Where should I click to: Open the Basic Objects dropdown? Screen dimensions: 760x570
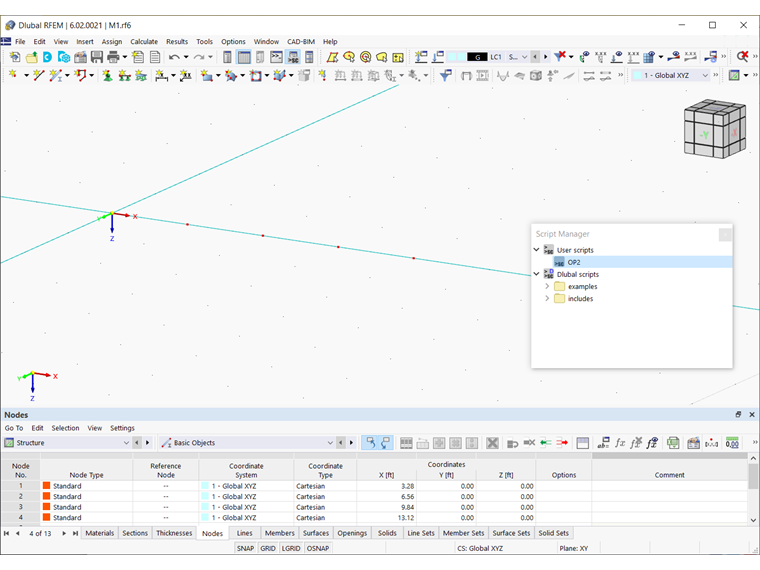pos(330,443)
